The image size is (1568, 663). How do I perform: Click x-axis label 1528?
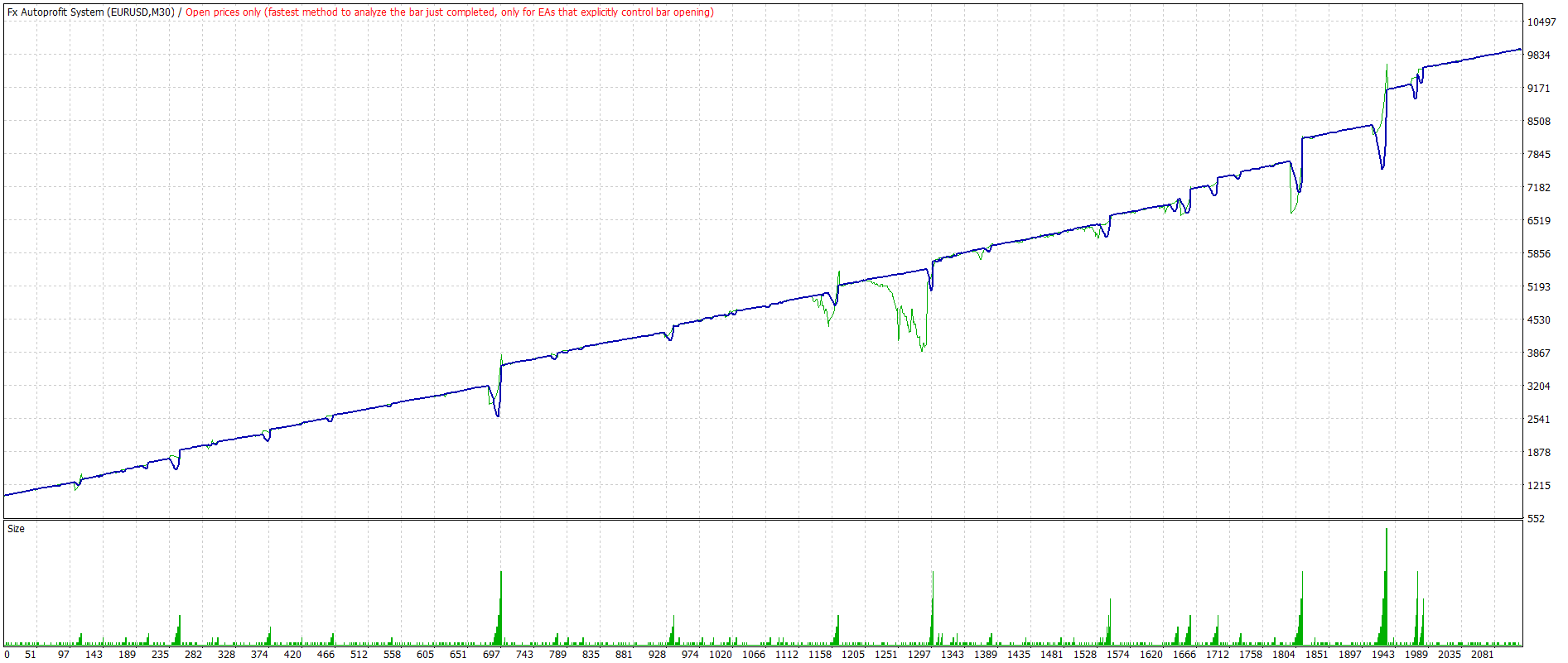[x=1085, y=655]
